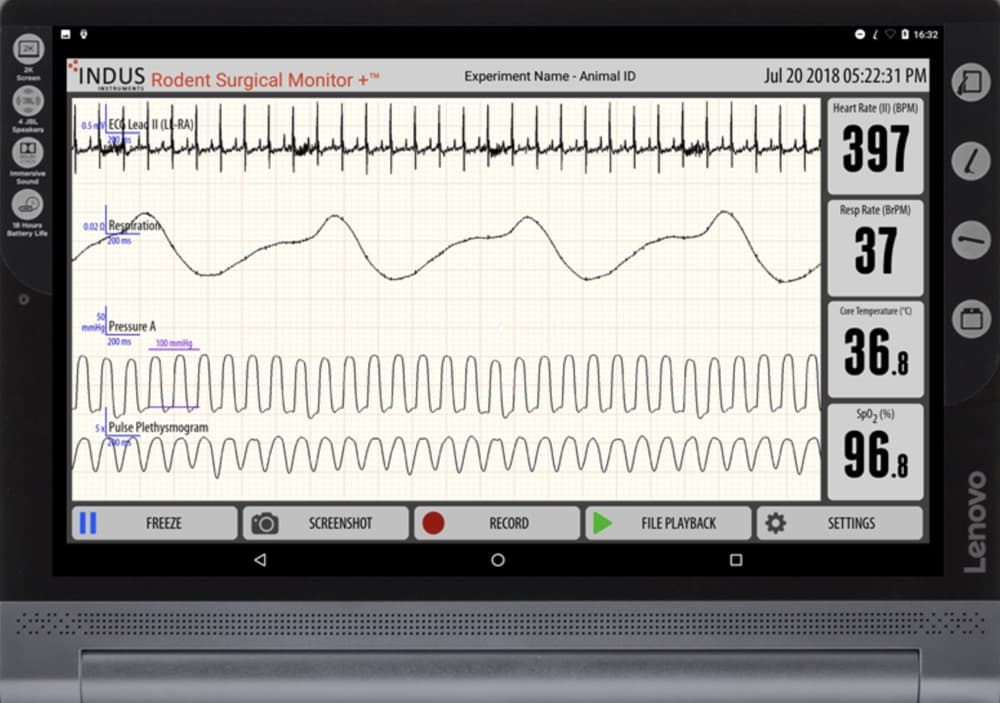This screenshot has height=703, width=1000.
Task: Click the 4 JBL Speakers icon
Action: [x=28, y=101]
